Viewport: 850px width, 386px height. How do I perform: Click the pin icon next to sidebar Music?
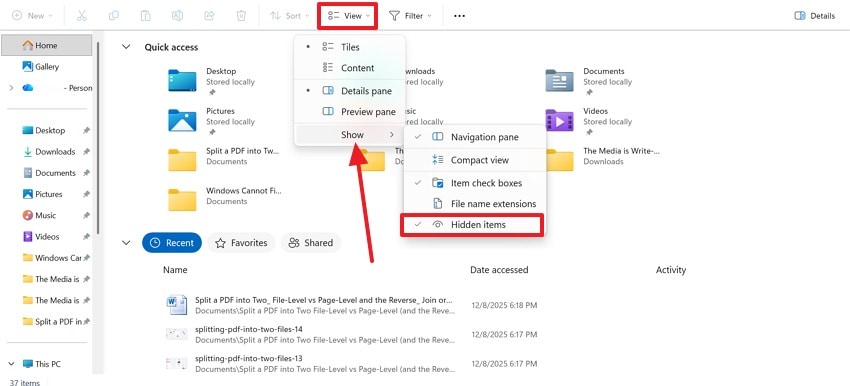click(x=86, y=216)
